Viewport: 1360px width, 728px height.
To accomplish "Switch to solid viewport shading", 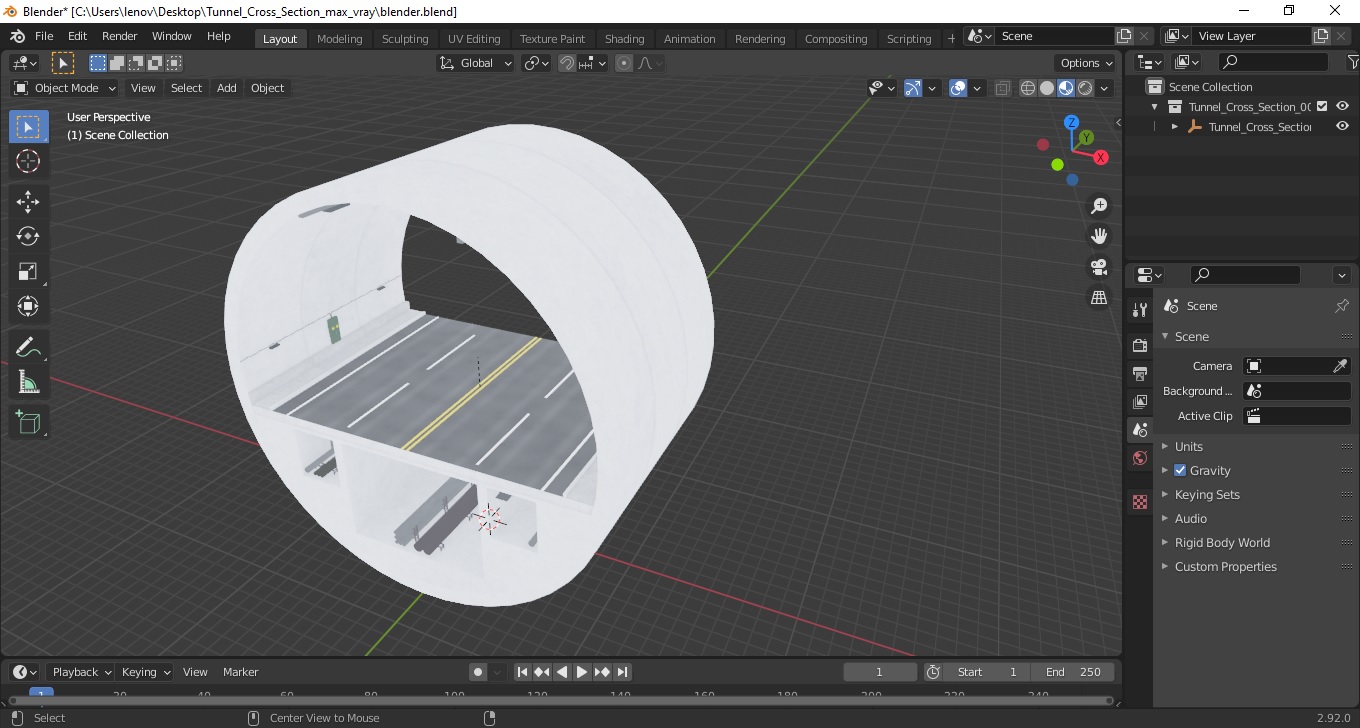I will pos(1047,88).
